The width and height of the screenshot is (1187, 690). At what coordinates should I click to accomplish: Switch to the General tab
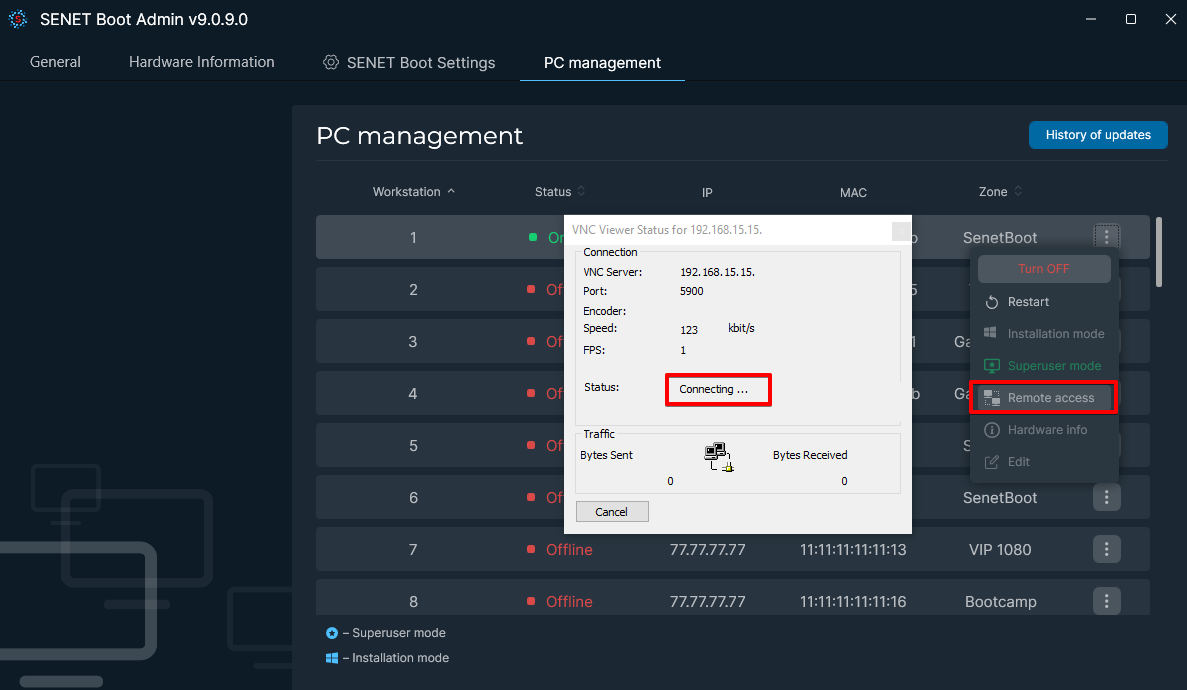55,61
